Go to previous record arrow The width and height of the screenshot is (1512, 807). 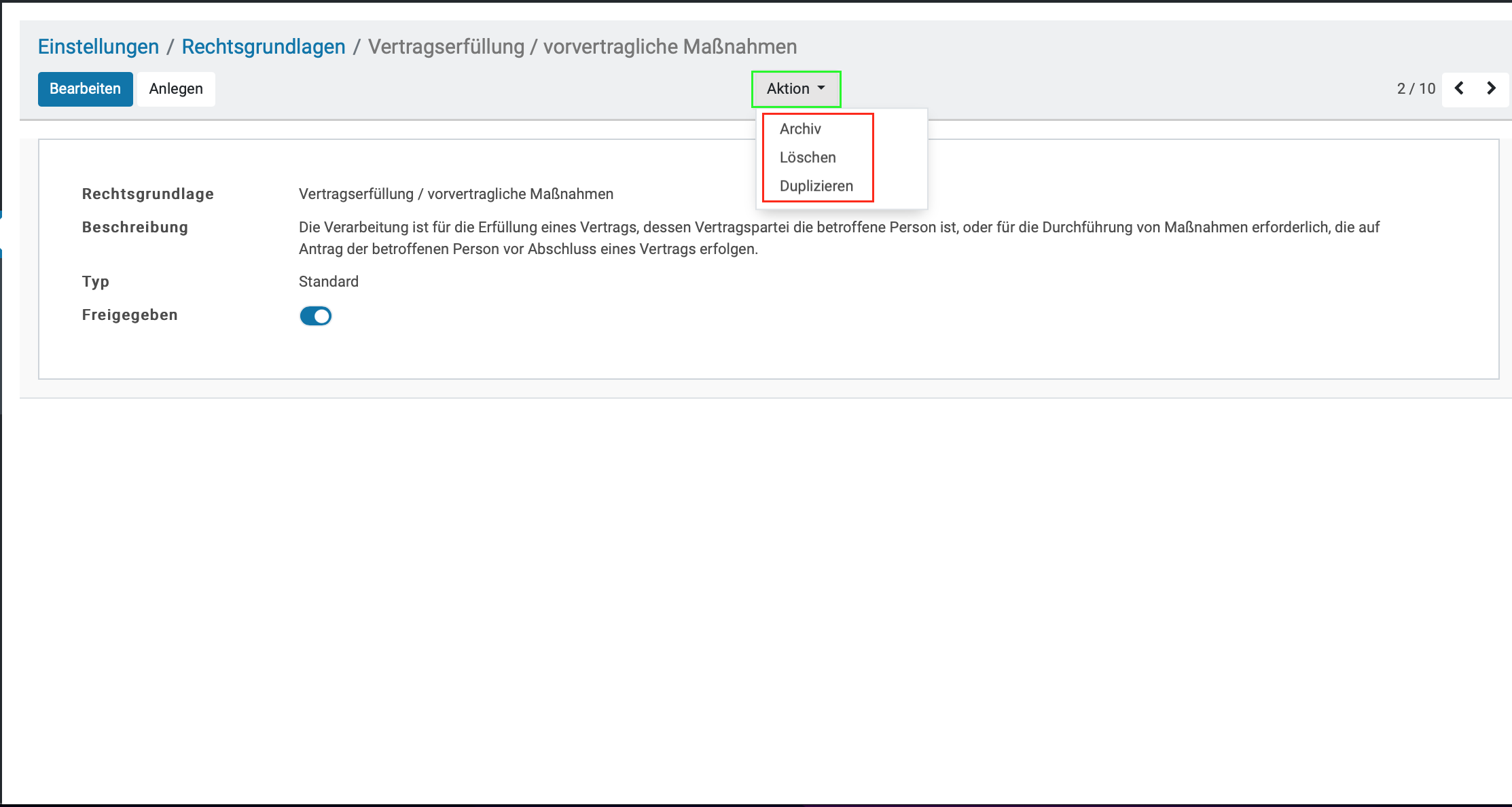click(x=1459, y=88)
